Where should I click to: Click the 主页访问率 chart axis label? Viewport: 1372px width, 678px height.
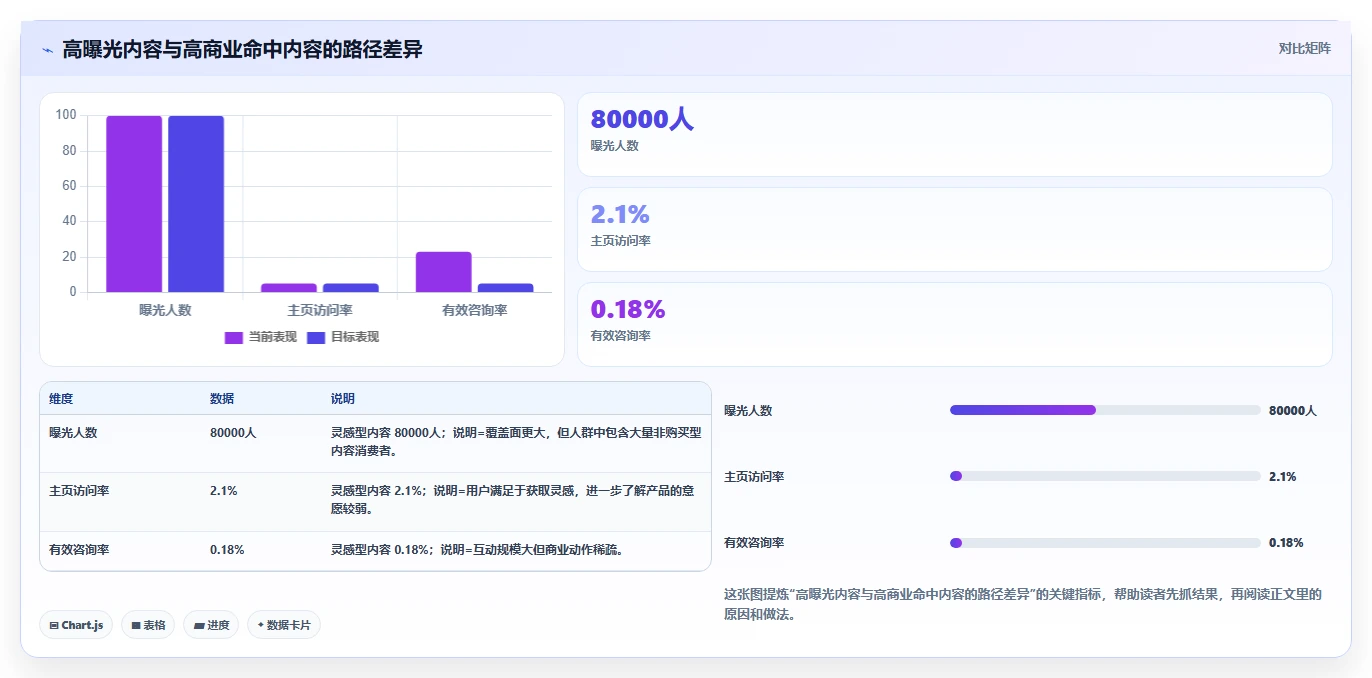click(320, 310)
